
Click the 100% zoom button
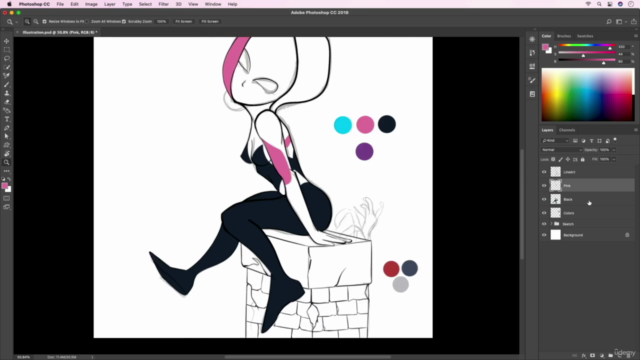click(162, 22)
